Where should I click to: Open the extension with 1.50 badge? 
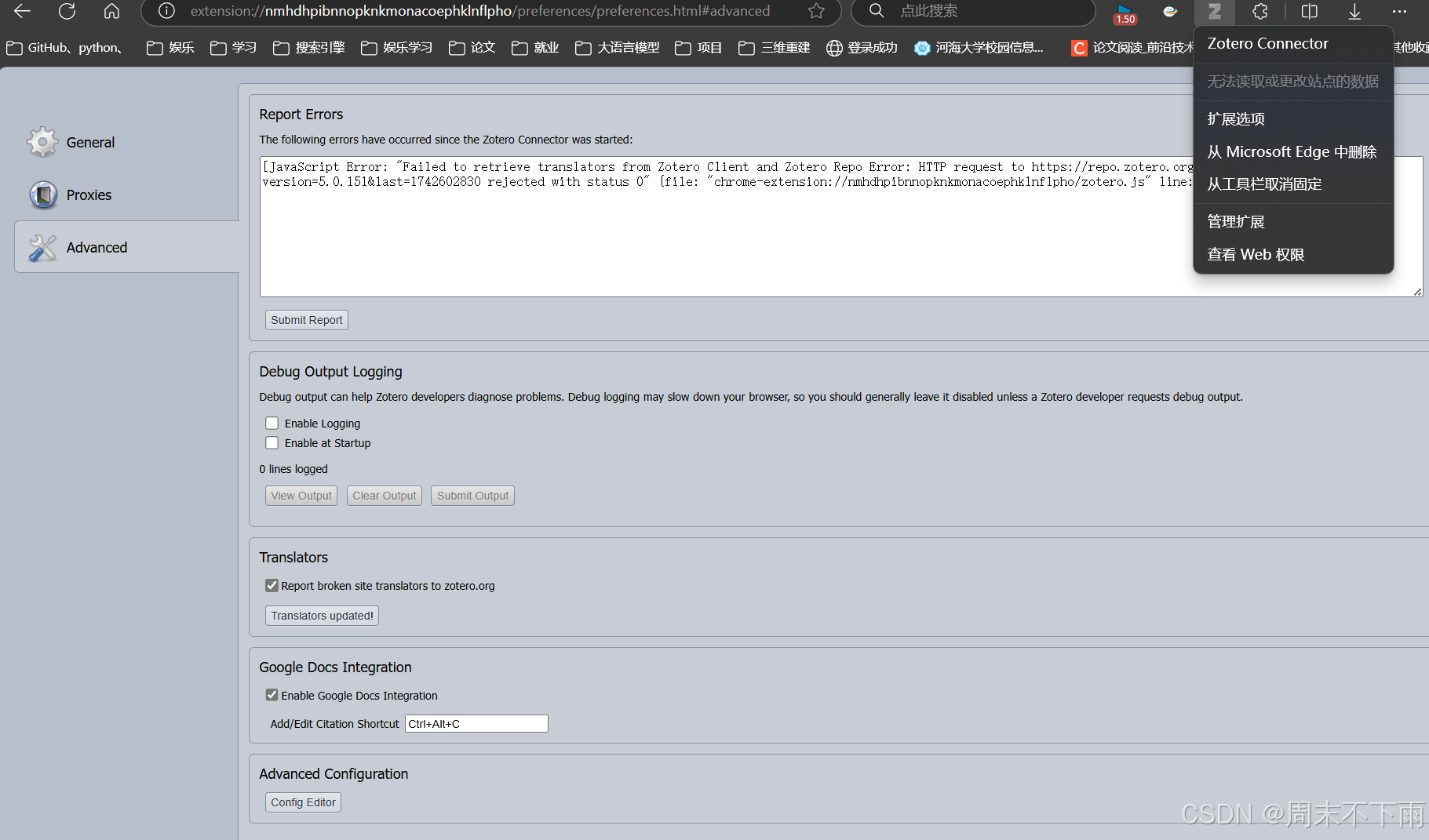pyautogui.click(x=1125, y=13)
